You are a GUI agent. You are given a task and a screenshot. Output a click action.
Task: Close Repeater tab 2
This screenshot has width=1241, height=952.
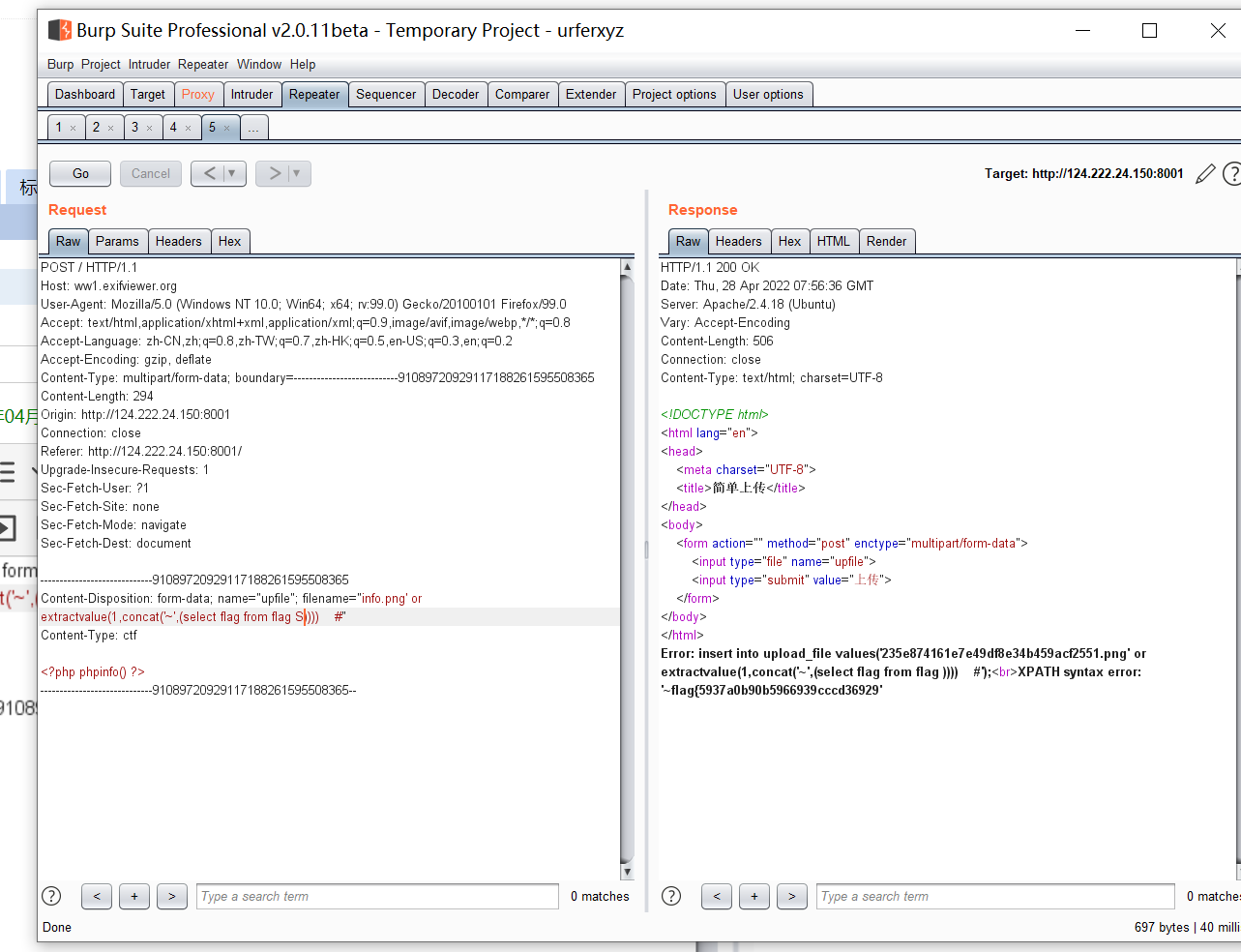pos(110,128)
